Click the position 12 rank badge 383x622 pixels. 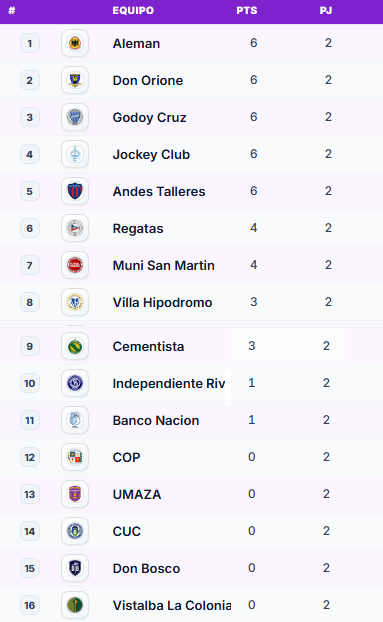tap(30, 457)
